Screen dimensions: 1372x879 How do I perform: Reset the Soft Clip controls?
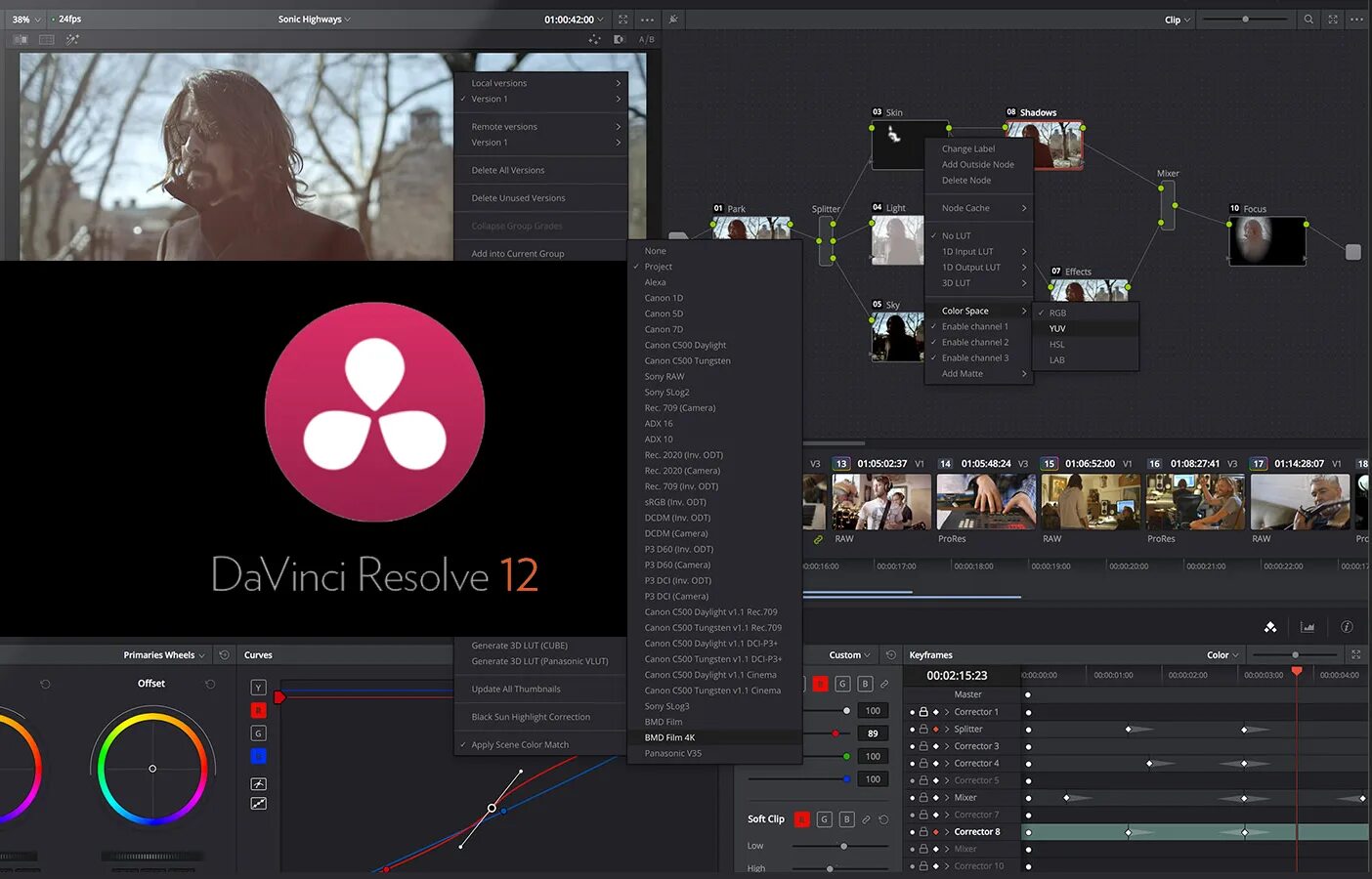(x=883, y=819)
